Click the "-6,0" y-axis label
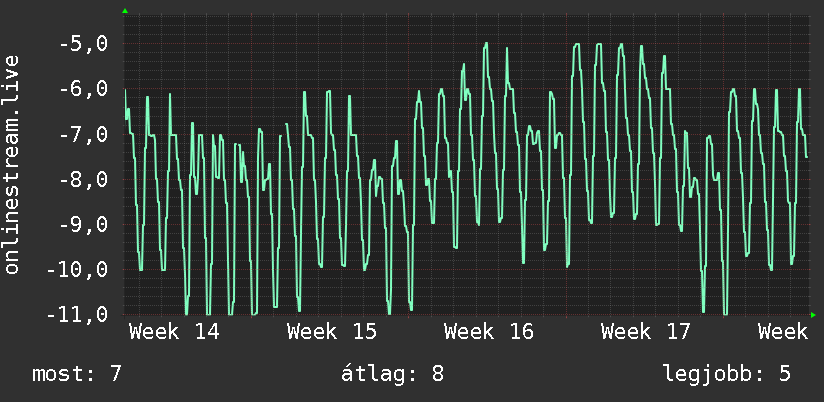 pos(84,89)
